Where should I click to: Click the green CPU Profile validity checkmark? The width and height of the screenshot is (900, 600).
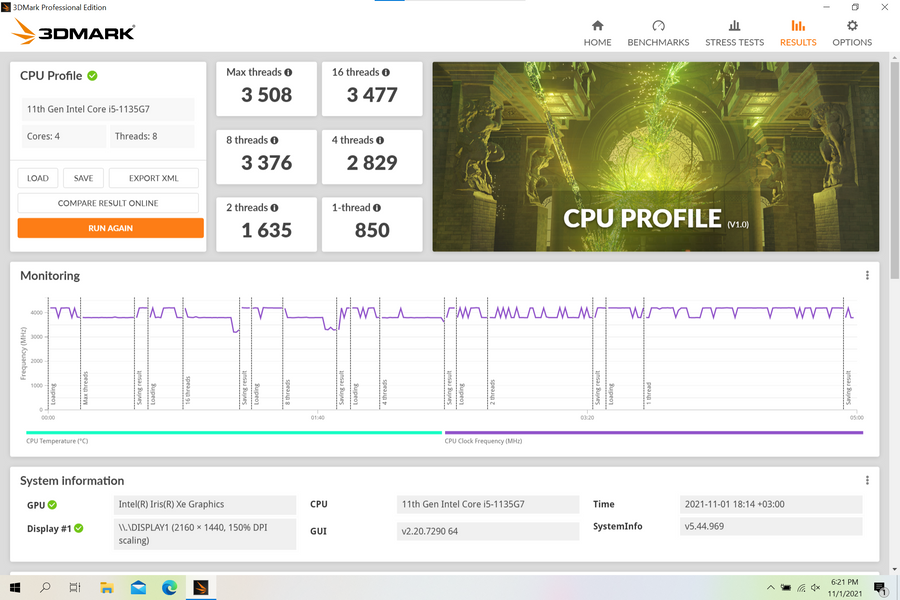coord(92,76)
